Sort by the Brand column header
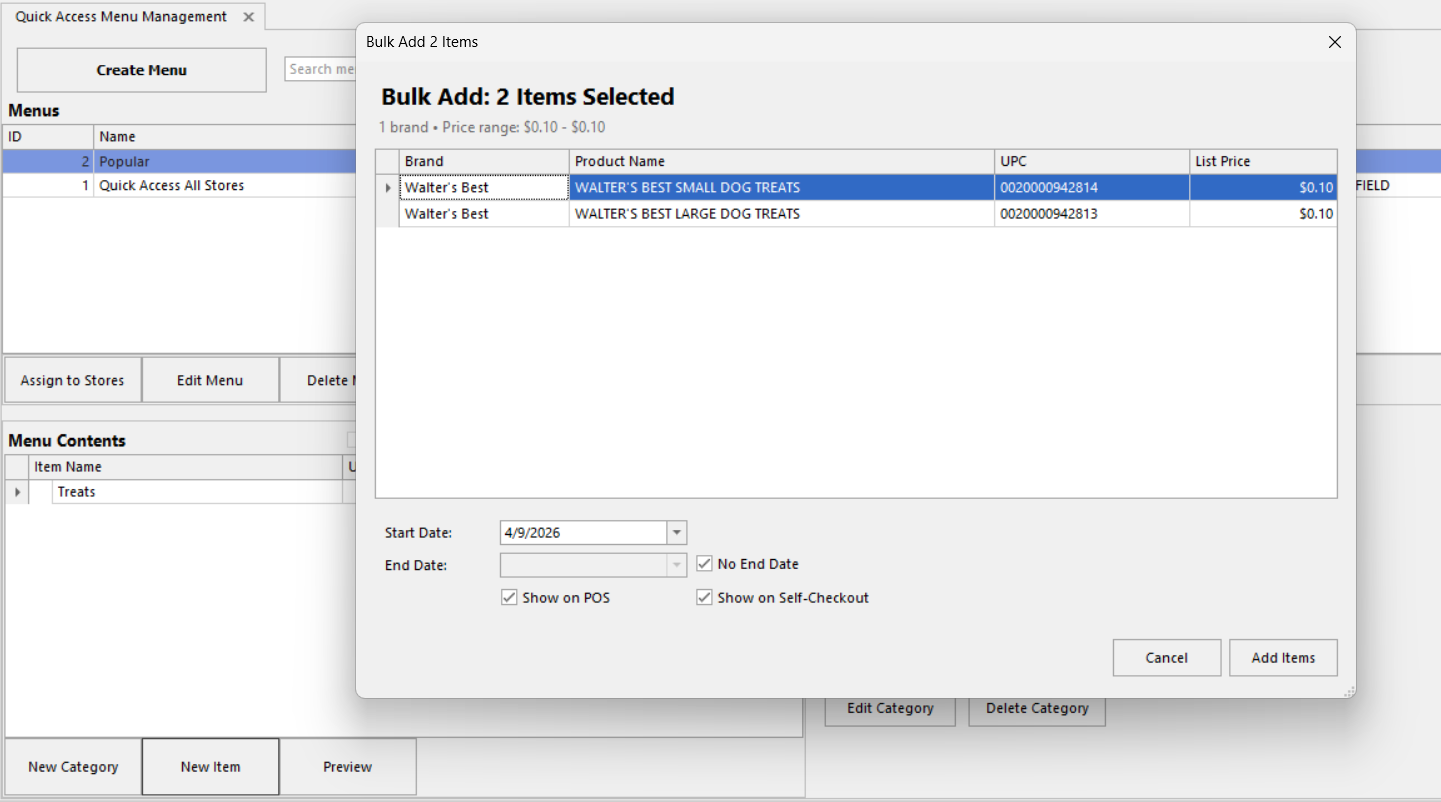Screen dimensions: 1441x802 pos(484,161)
